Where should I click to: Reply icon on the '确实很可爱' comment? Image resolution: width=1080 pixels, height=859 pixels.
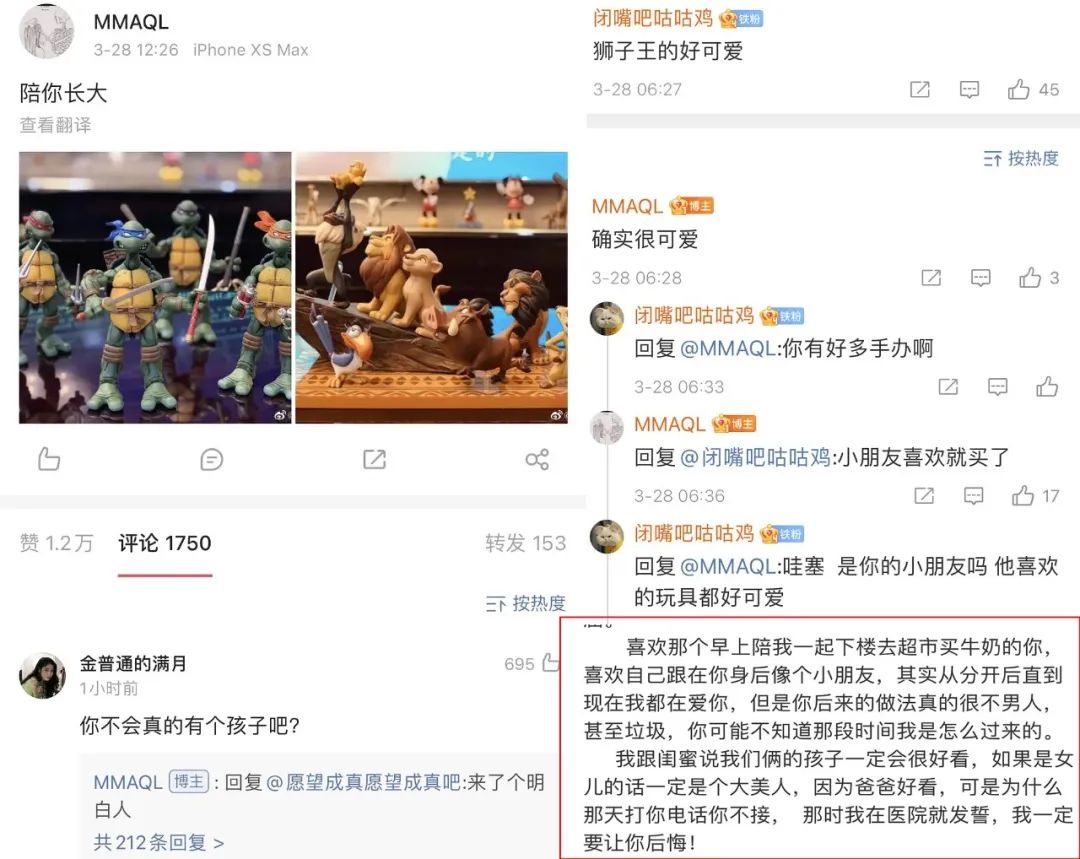click(980, 278)
